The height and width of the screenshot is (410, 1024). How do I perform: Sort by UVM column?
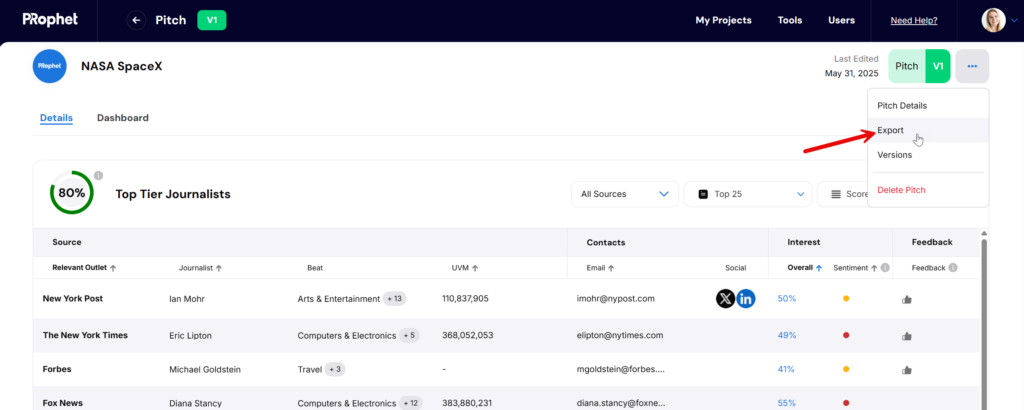[x=466, y=268]
